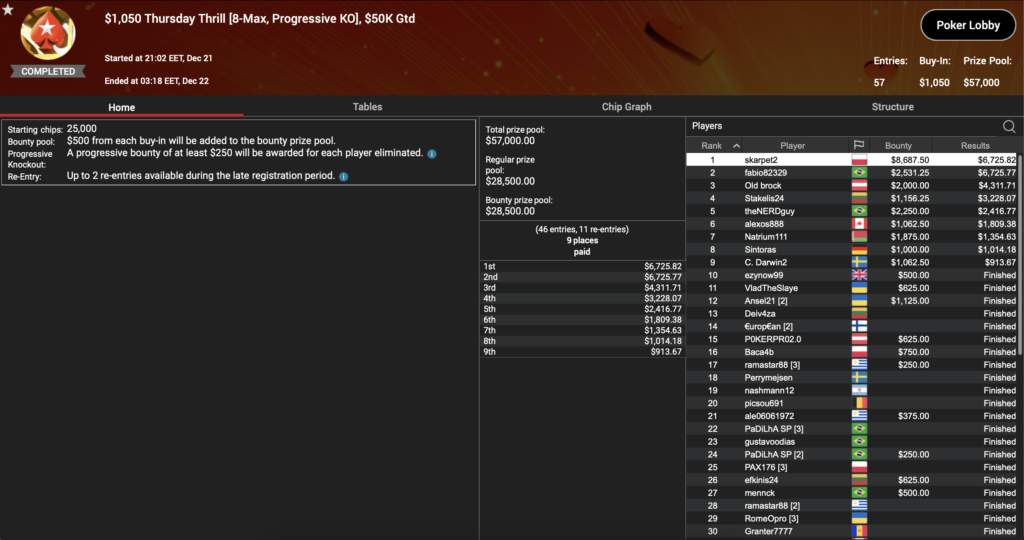Click the Canada flag beside alexos888
Viewport: 1024px width, 540px height.
858,224
